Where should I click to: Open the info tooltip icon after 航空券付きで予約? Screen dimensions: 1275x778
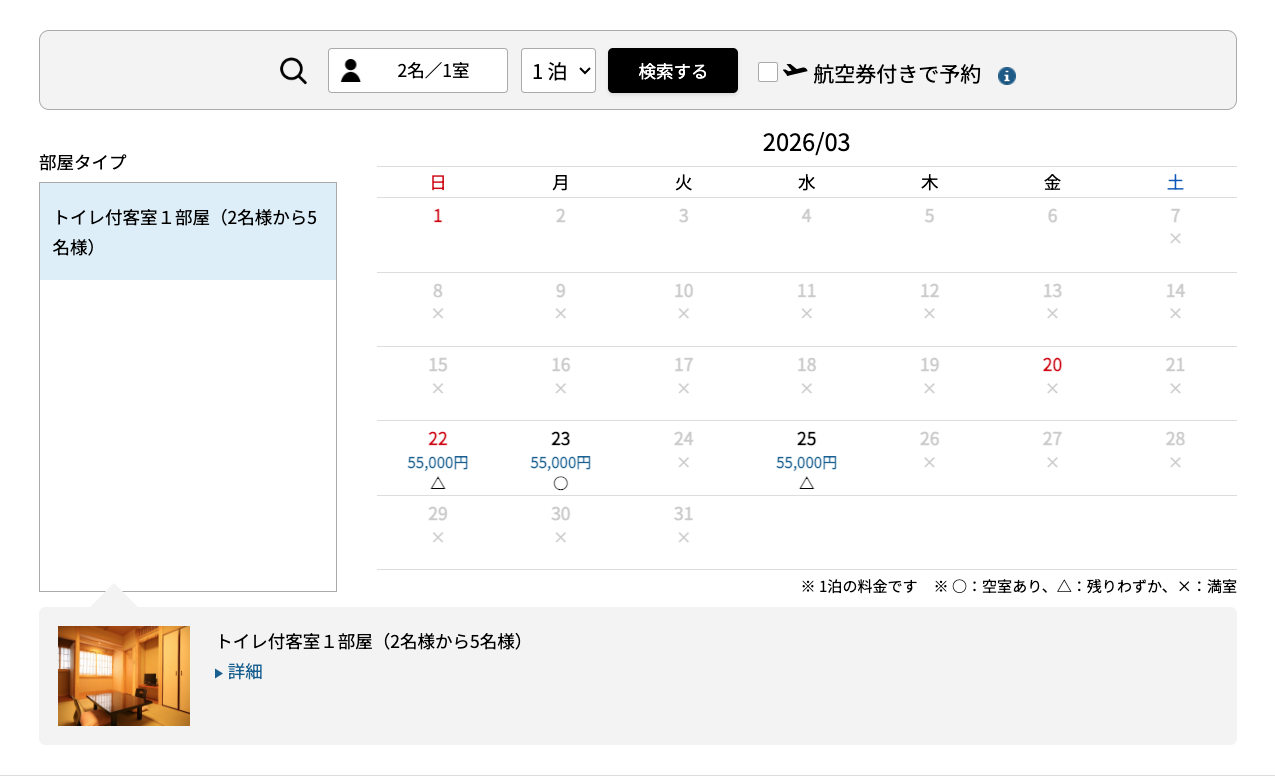(x=1007, y=75)
